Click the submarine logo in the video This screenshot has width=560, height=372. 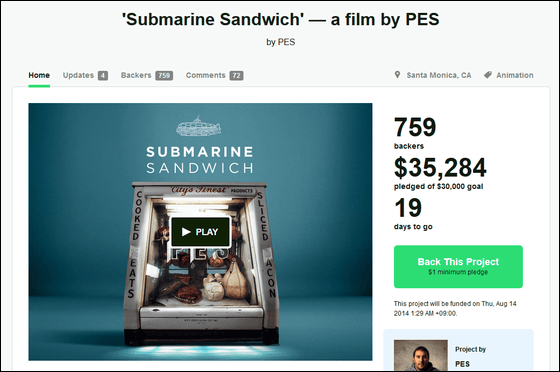pyautogui.click(x=199, y=126)
